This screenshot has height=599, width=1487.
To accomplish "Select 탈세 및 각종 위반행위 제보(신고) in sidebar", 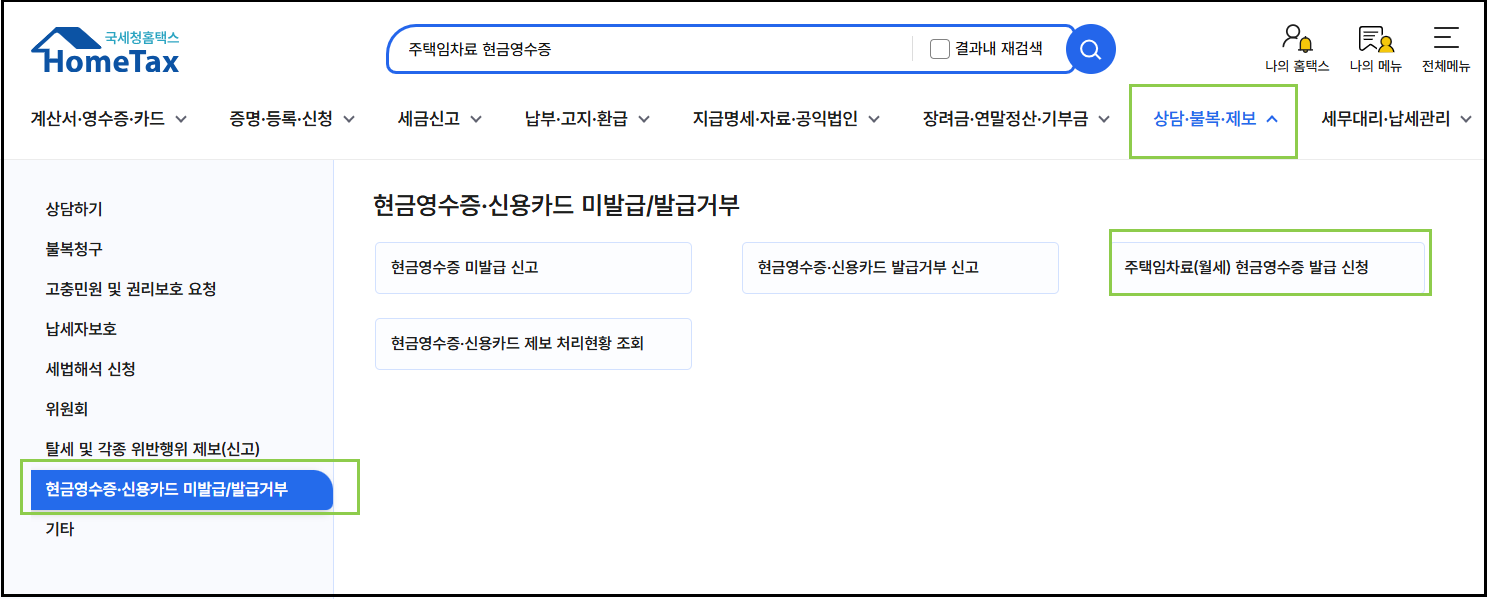I will click(x=152, y=449).
